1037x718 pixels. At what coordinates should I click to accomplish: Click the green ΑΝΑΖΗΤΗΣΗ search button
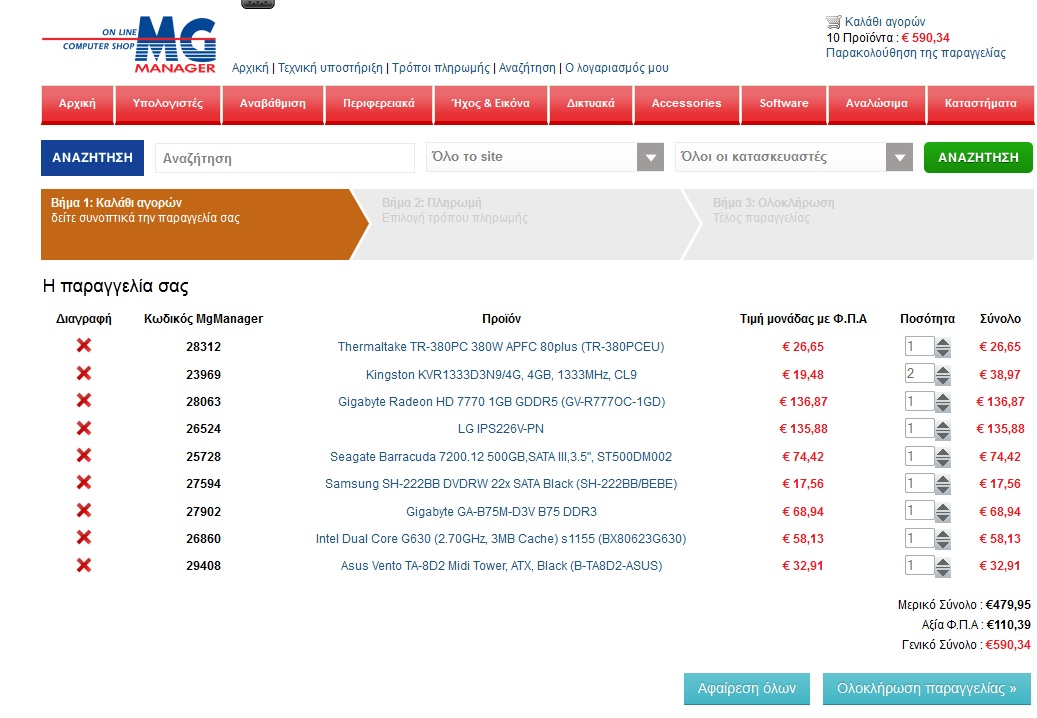click(978, 157)
